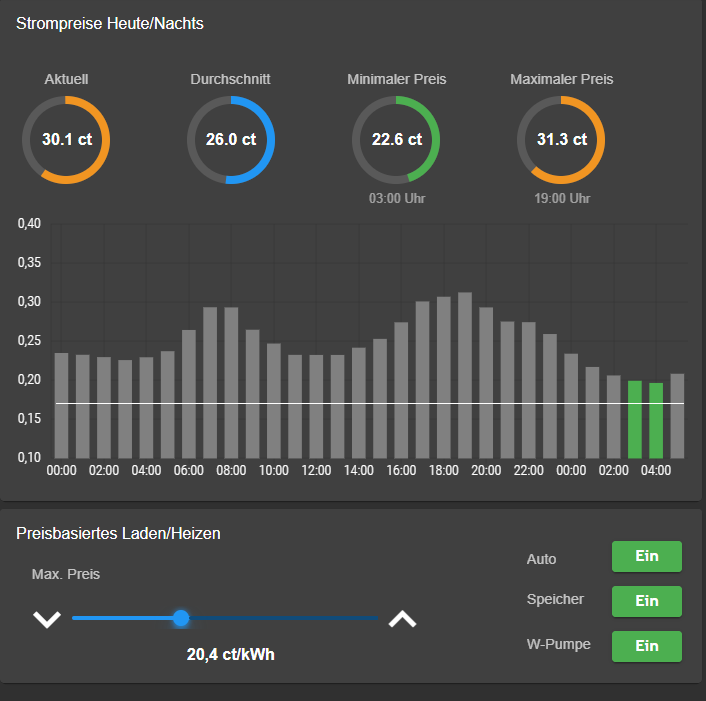The width and height of the screenshot is (706, 701).
Task: Click the 03:00 Uhr minimum time label
Action: (x=396, y=199)
